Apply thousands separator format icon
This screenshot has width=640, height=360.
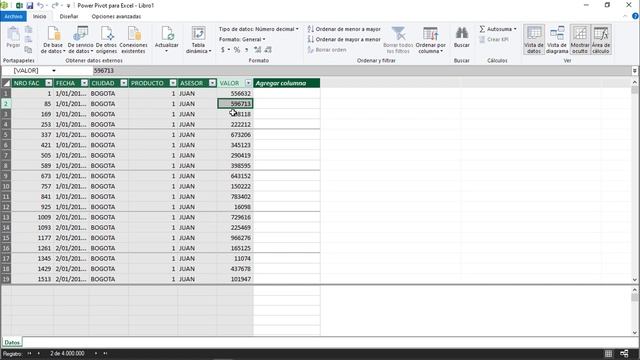247,50
